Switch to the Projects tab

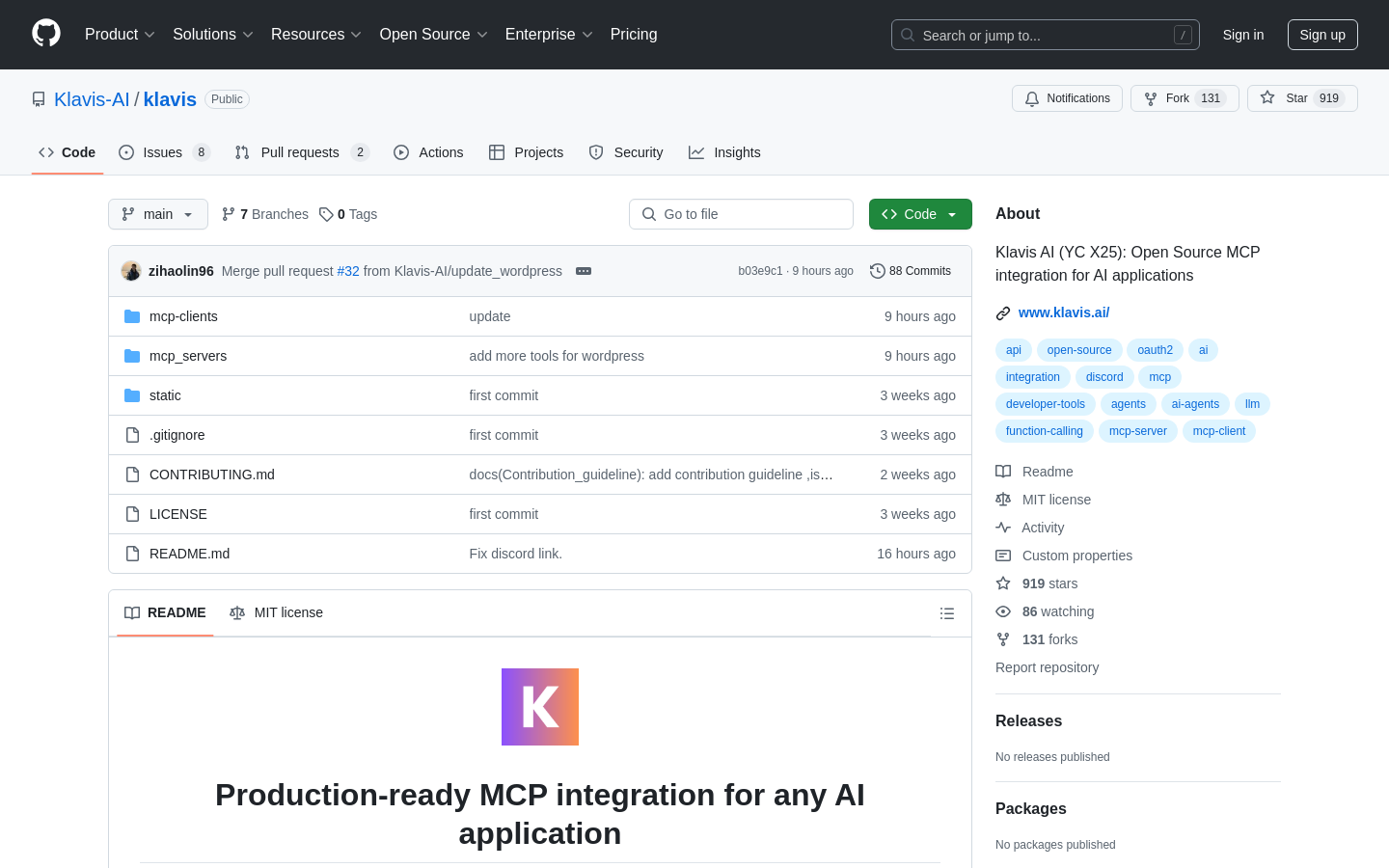(x=526, y=152)
